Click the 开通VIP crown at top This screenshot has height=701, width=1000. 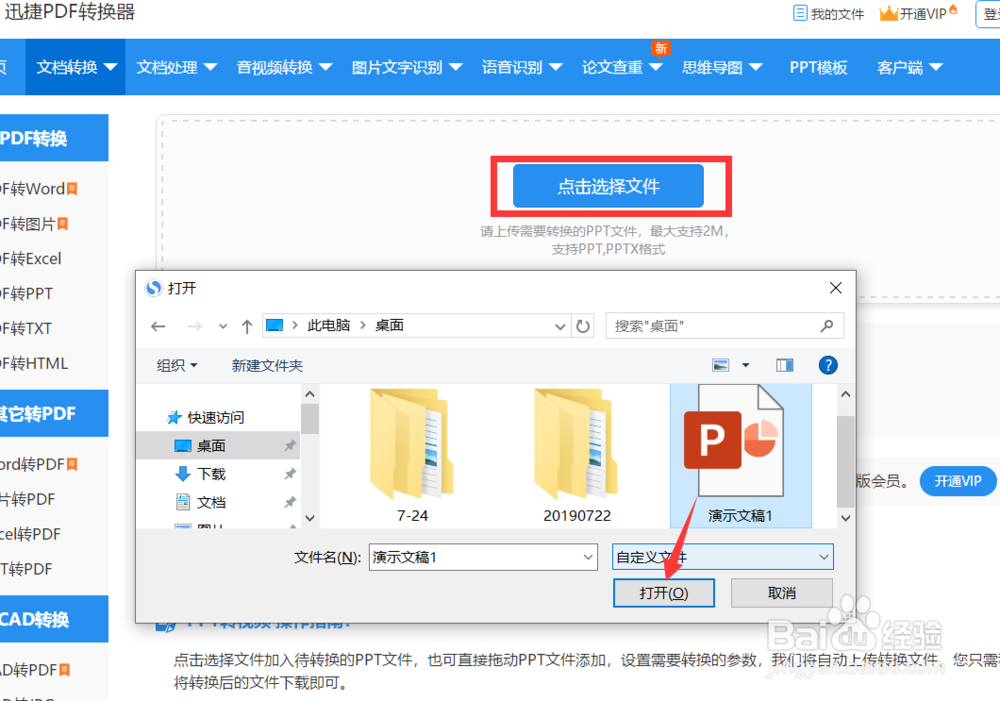[x=888, y=13]
